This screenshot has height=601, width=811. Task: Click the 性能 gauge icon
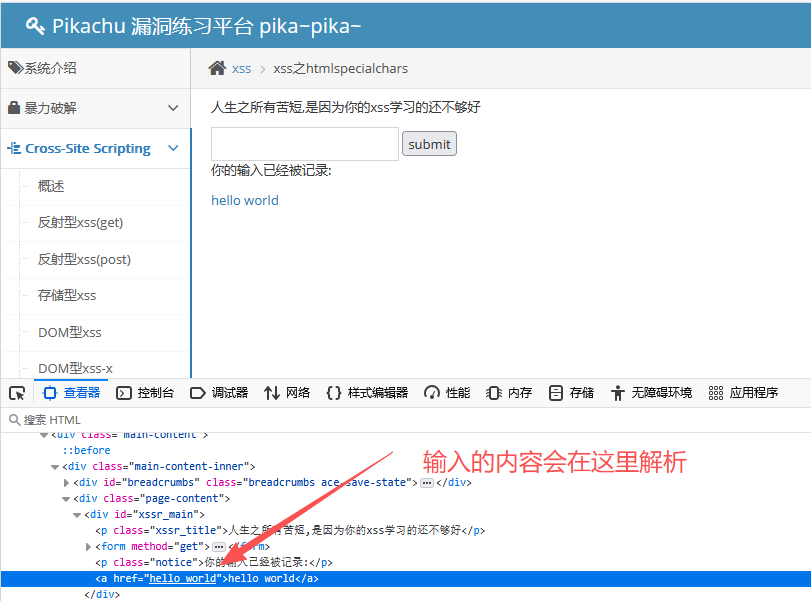[x=431, y=393]
